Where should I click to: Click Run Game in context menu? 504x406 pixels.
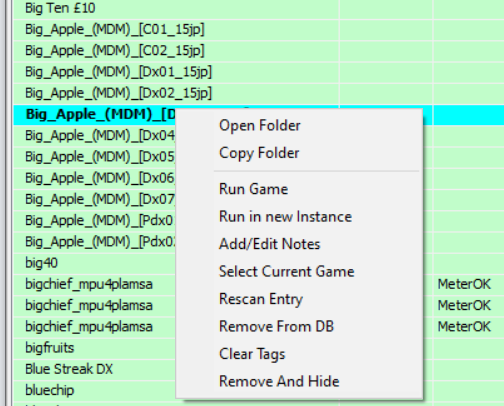click(253, 189)
